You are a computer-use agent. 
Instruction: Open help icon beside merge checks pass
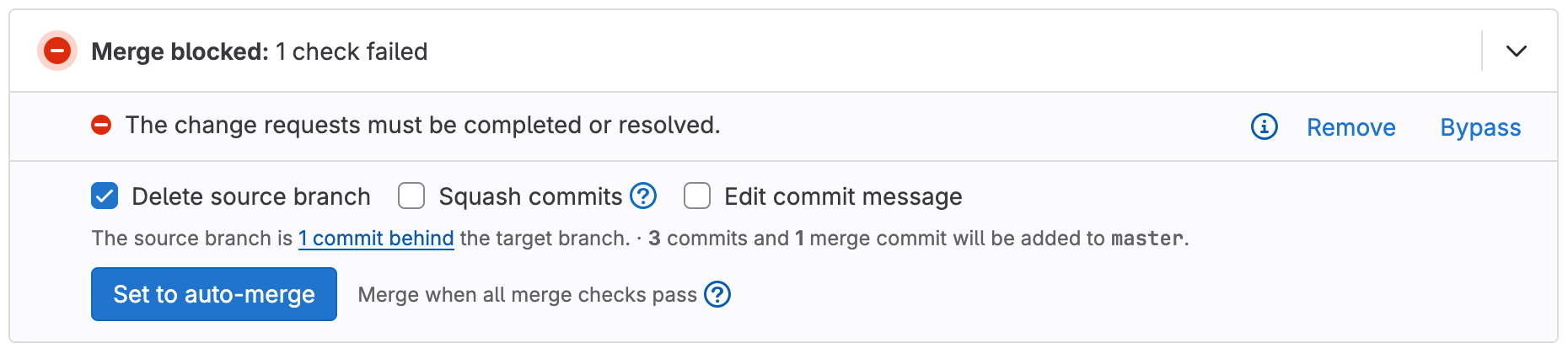tap(717, 295)
